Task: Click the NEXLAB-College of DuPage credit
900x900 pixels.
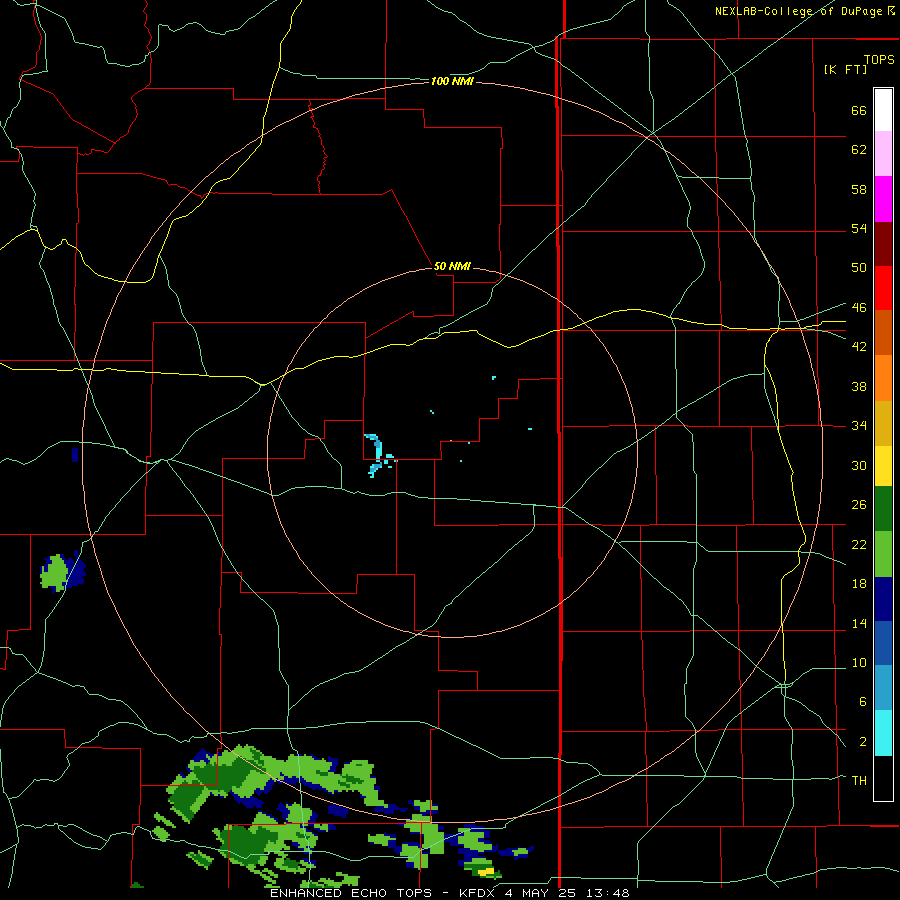Action: click(805, 11)
